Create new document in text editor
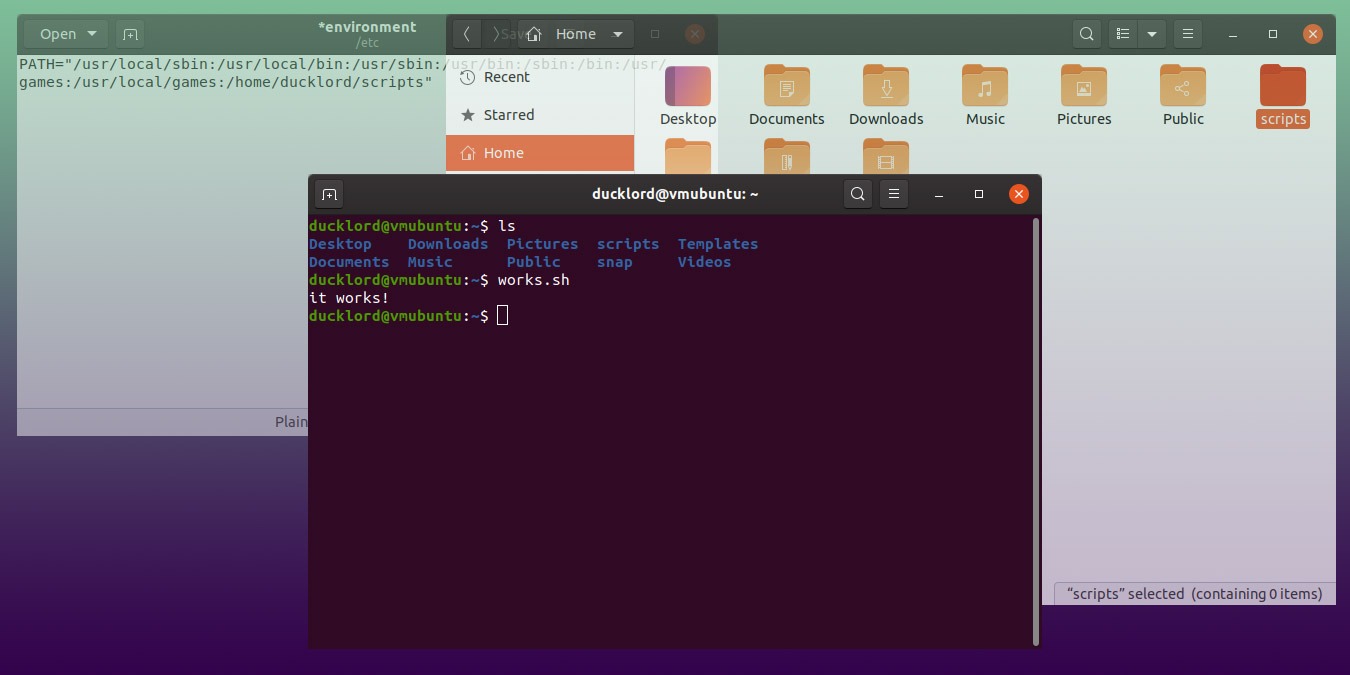Viewport: 1350px width, 675px height. 130,34
